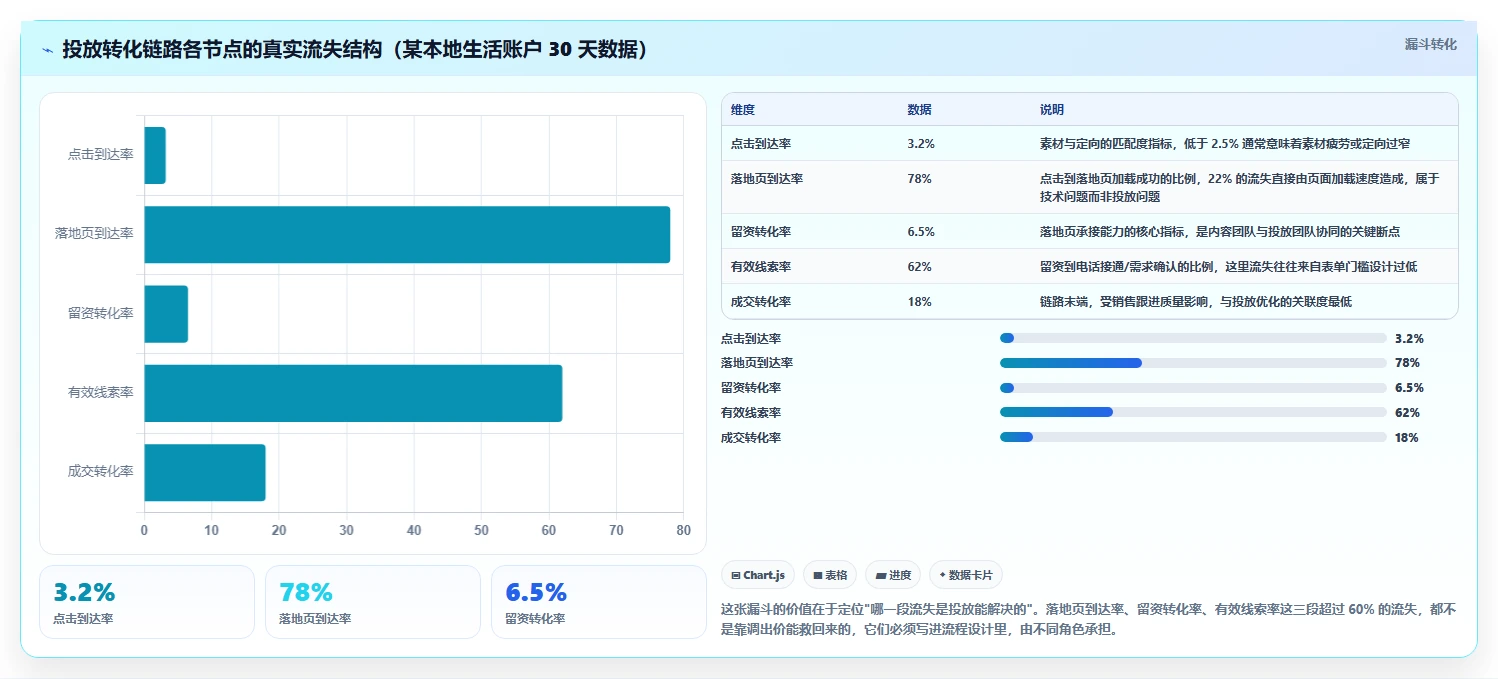This screenshot has width=1498, height=679.
Task: Click the description starting 落地页承接能力的核心指标
Action: [x=1220, y=231]
